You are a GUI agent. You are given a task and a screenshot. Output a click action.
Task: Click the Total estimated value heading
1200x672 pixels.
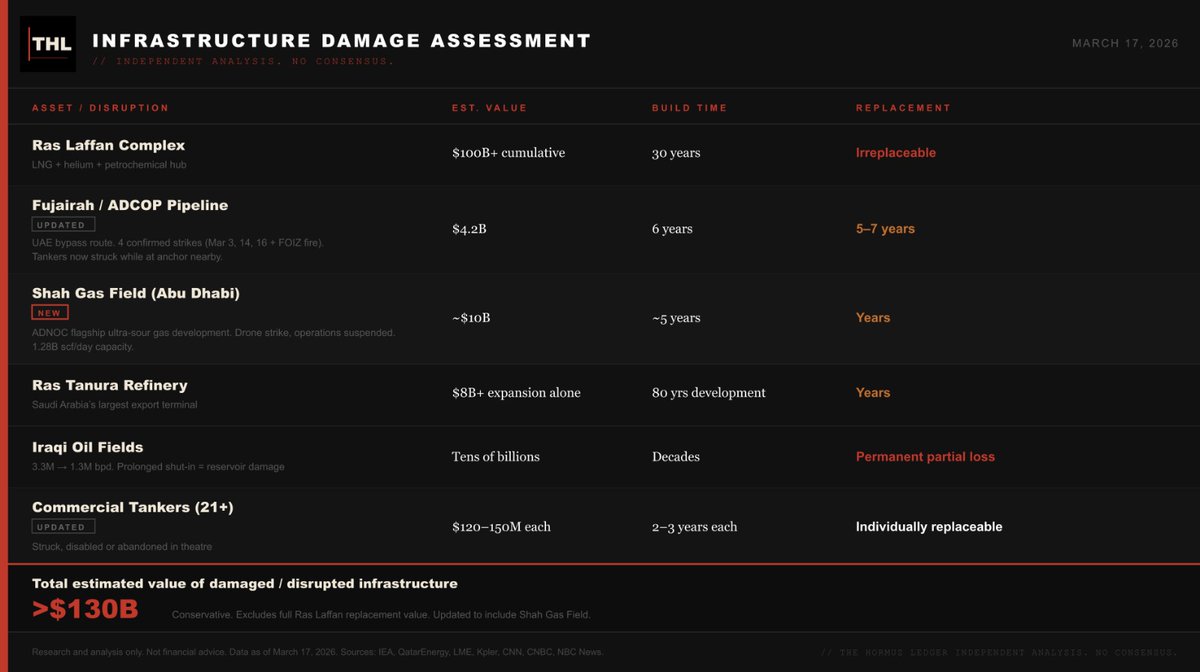(245, 583)
